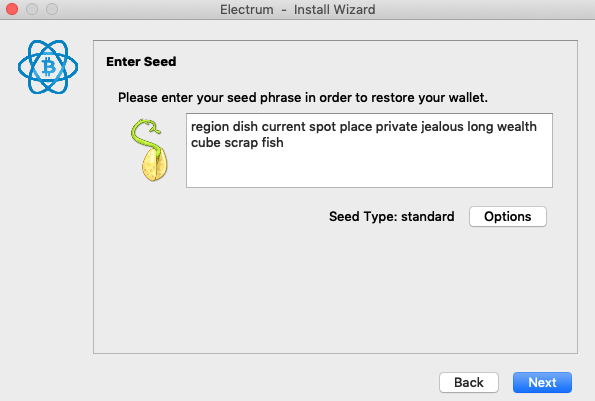This screenshot has height=401, width=595.
Task: Place cursor on the word "cube"
Action: (x=206, y=143)
